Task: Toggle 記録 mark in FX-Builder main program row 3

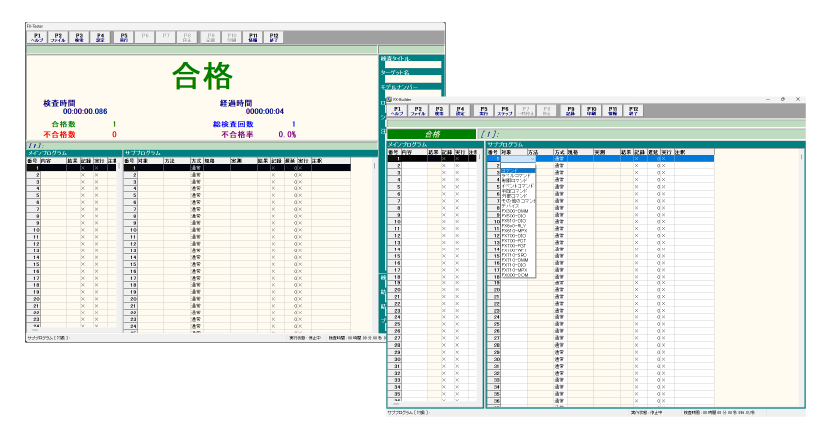Action: 443,173
